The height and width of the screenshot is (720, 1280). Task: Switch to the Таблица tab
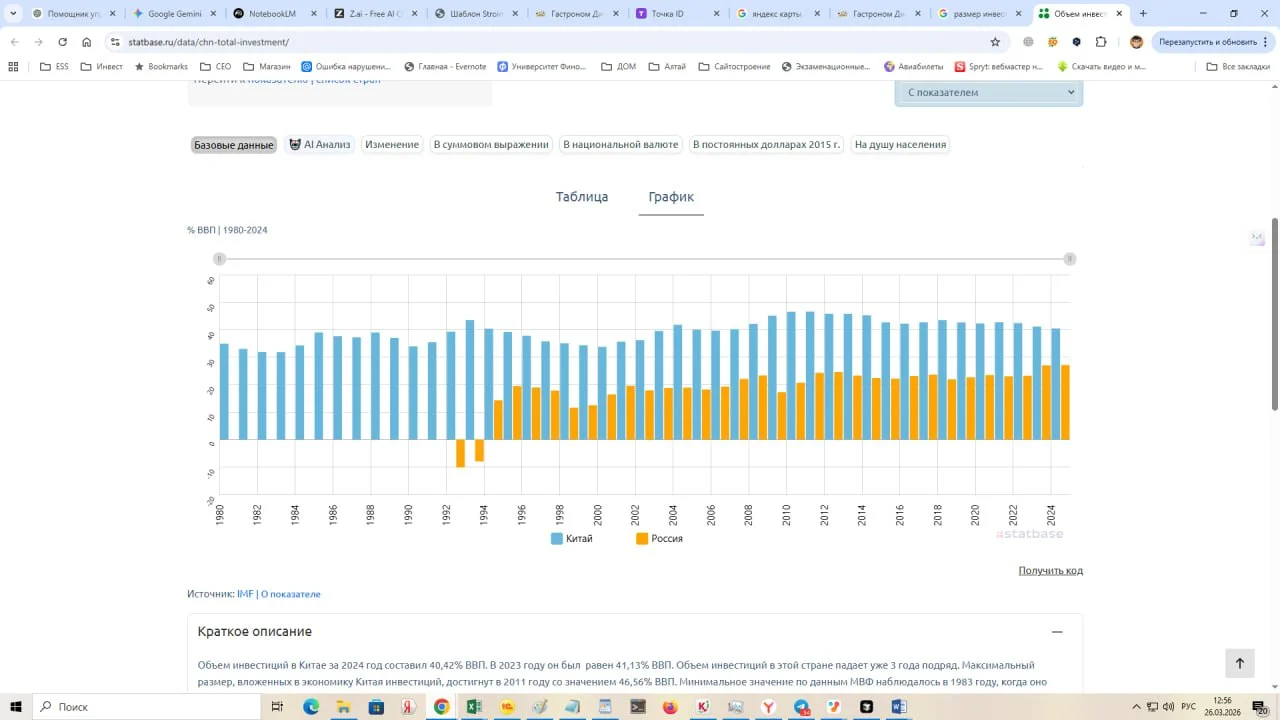click(x=582, y=197)
